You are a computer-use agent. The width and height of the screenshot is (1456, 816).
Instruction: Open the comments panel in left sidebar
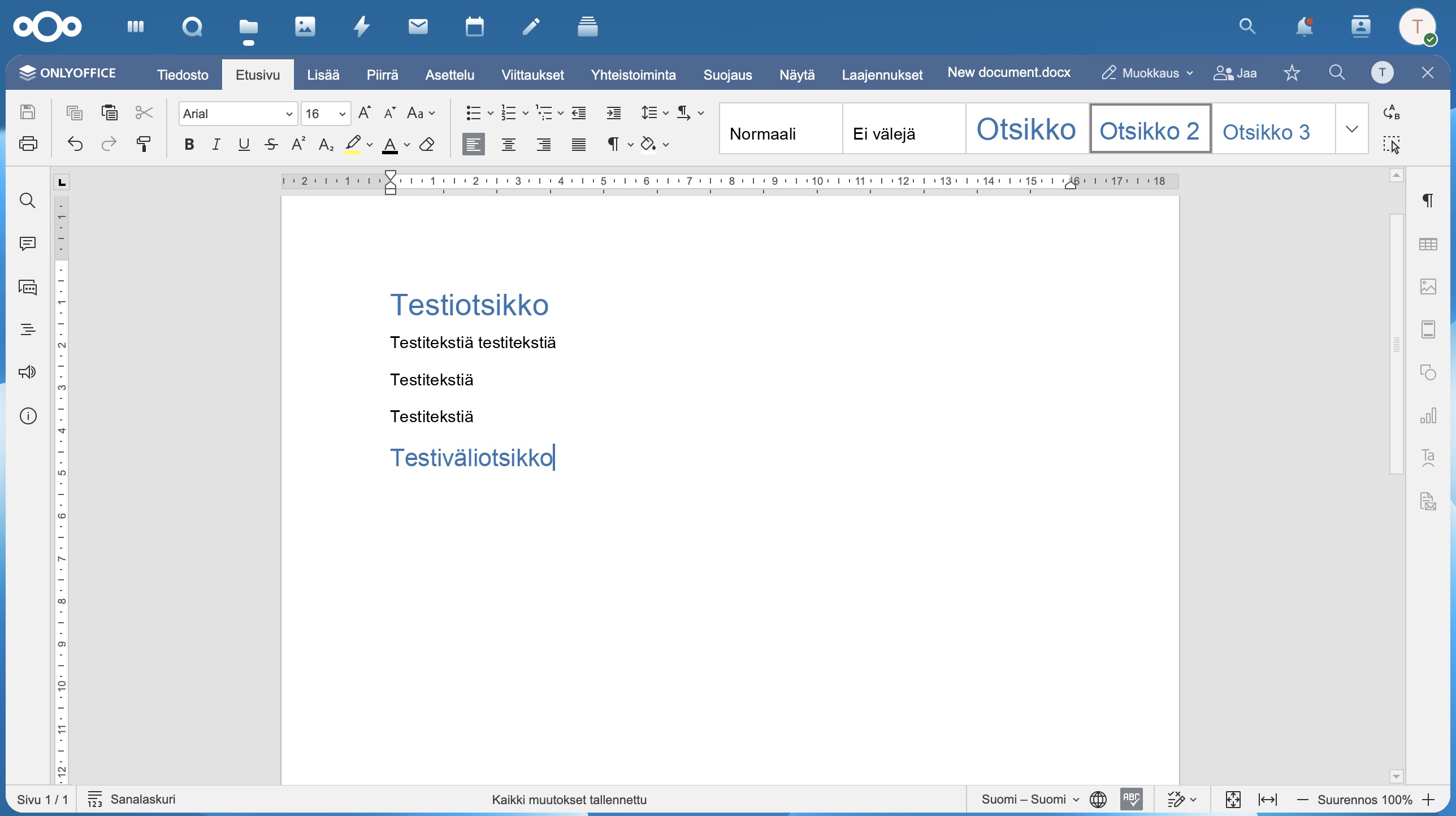[x=28, y=244]
